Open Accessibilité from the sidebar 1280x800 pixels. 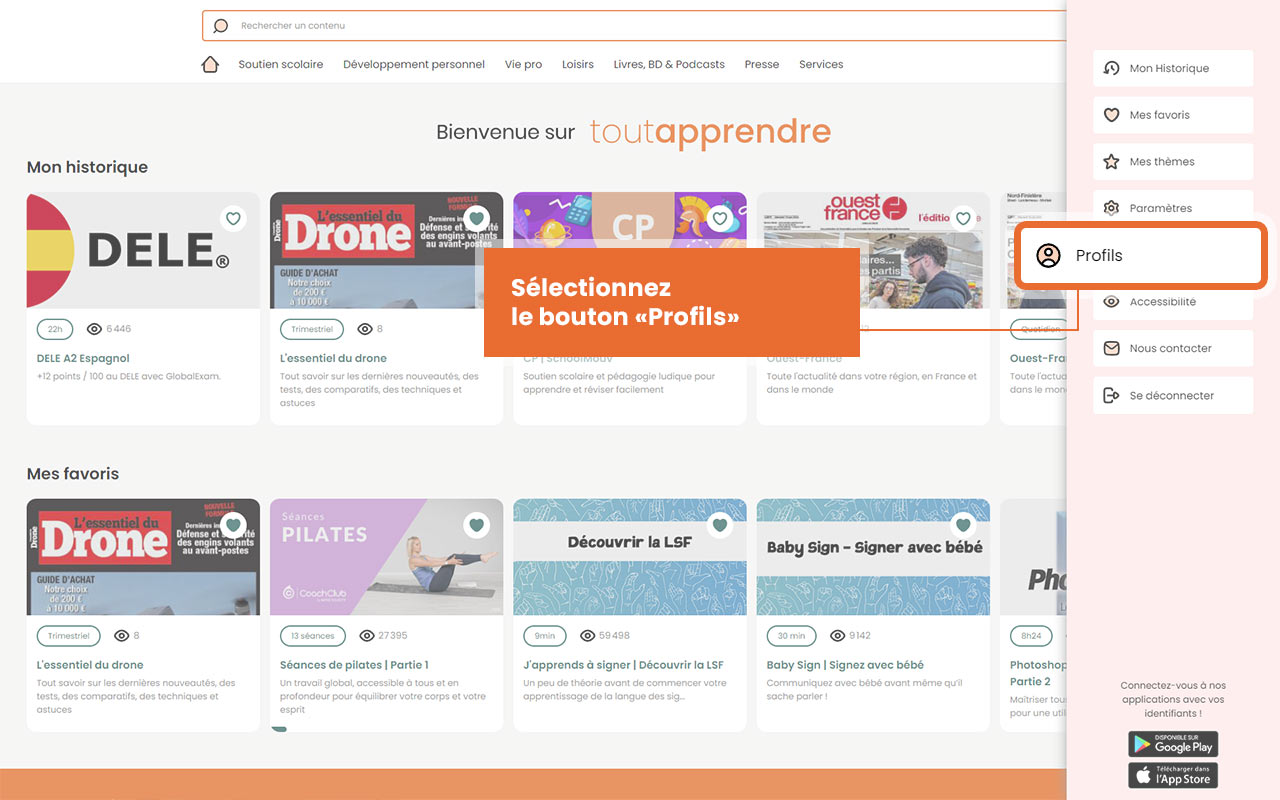coord(1111,301)
